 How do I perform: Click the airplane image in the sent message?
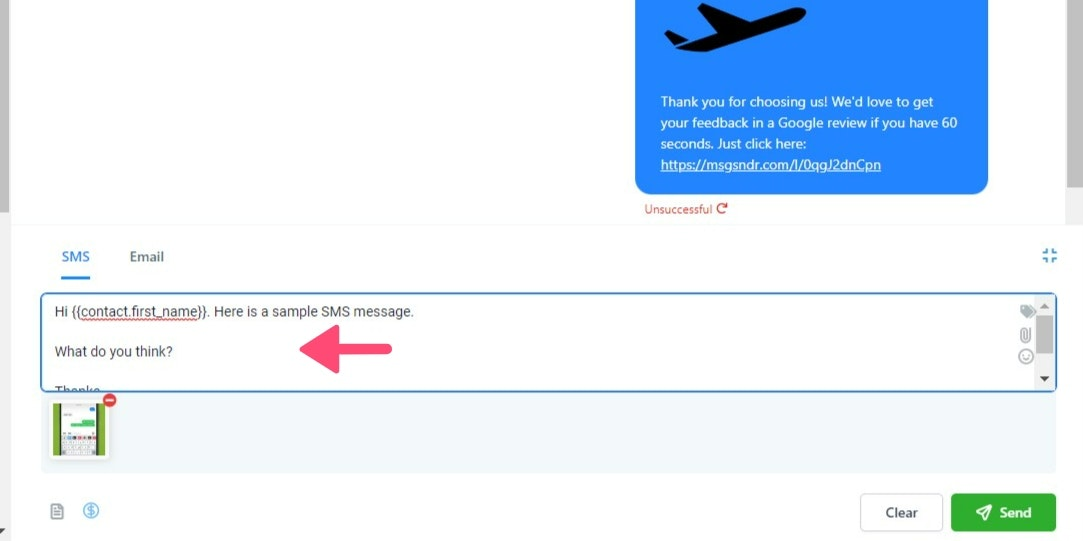point(735,27)
